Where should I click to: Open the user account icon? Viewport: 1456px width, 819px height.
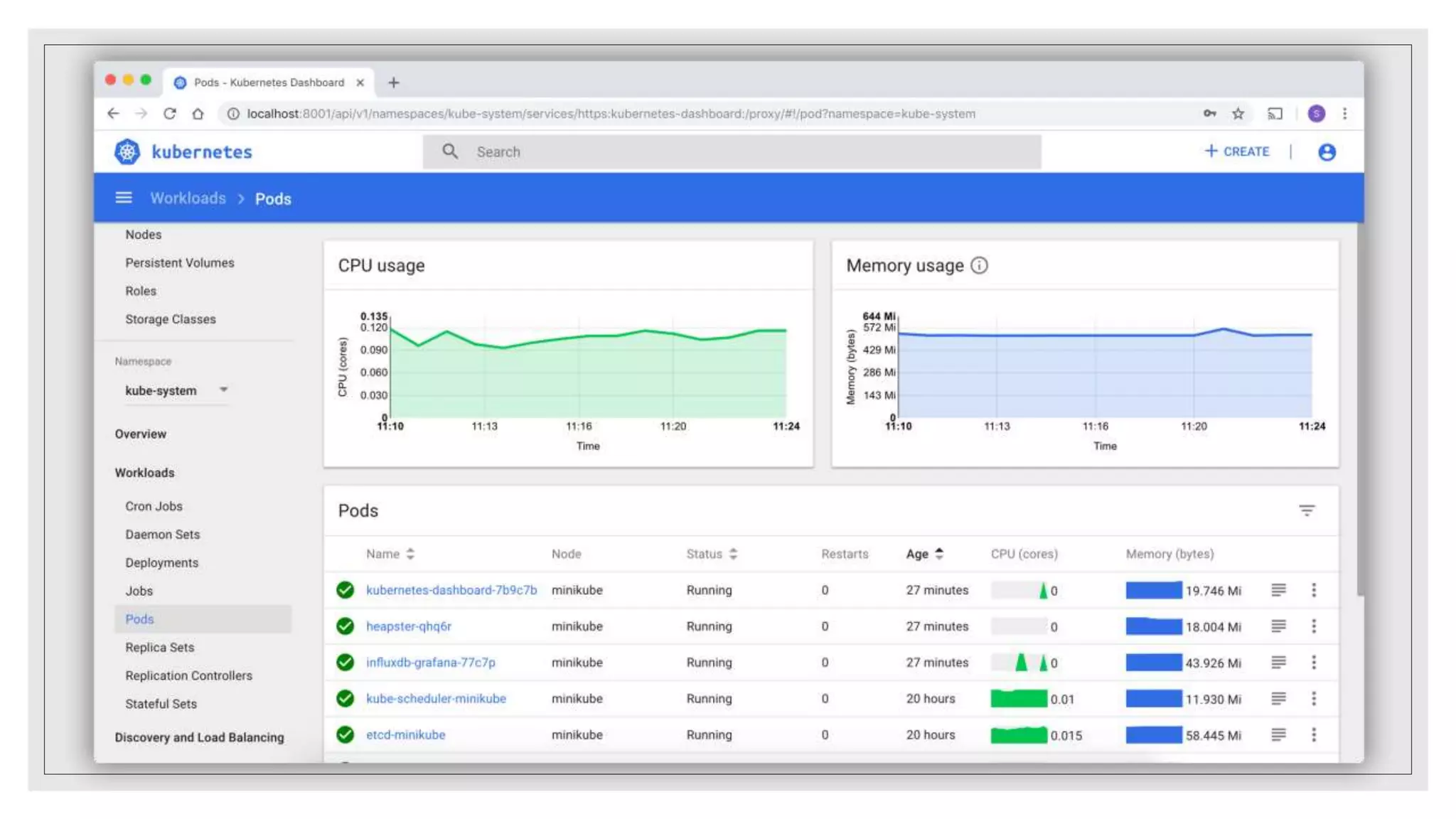click(1327, 151)
